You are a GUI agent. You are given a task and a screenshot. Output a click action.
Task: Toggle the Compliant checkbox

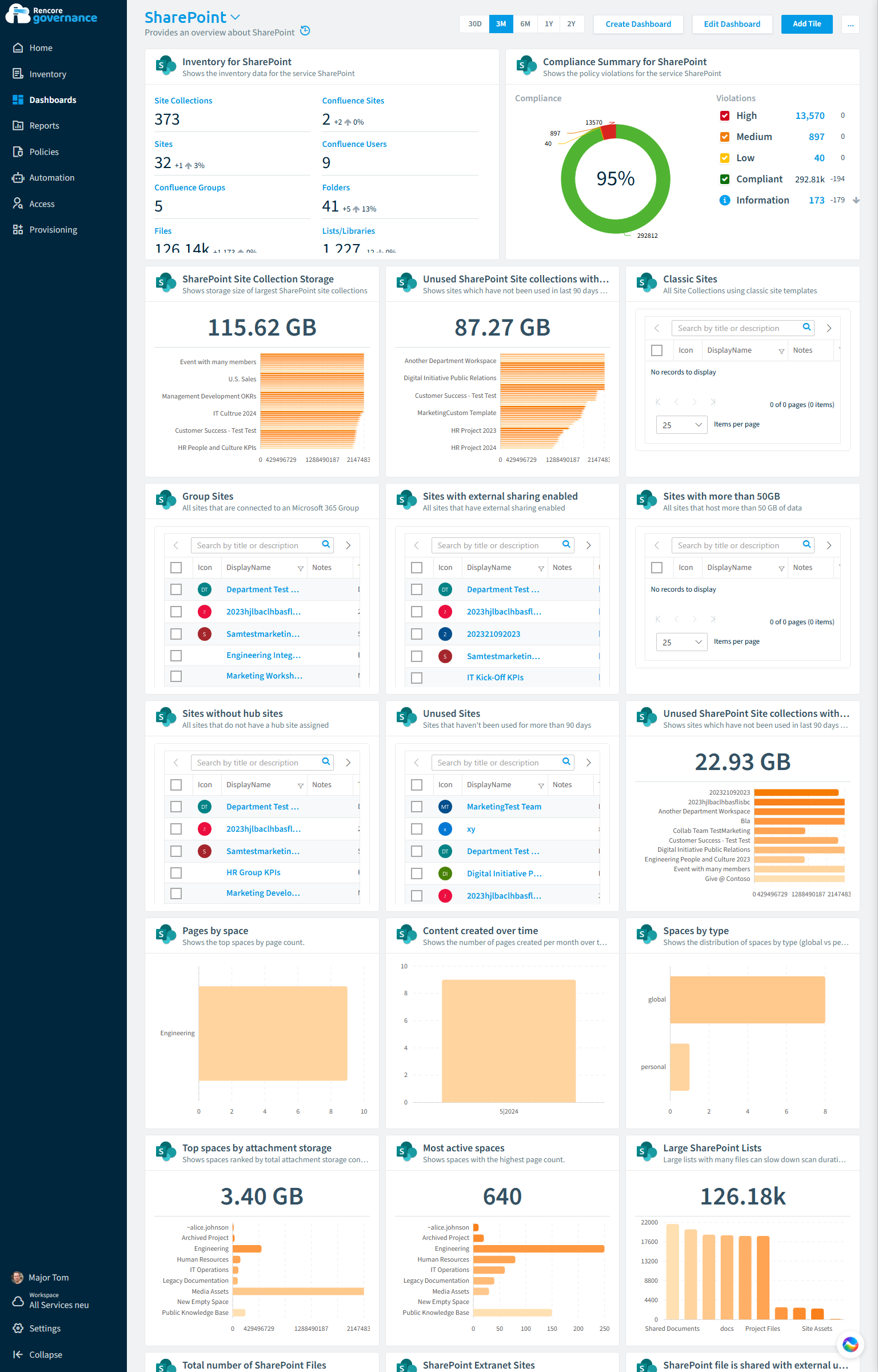click(725, 179)
